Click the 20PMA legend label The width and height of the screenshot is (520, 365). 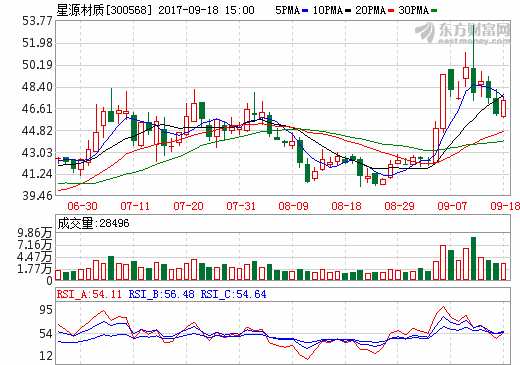point(371,10)
